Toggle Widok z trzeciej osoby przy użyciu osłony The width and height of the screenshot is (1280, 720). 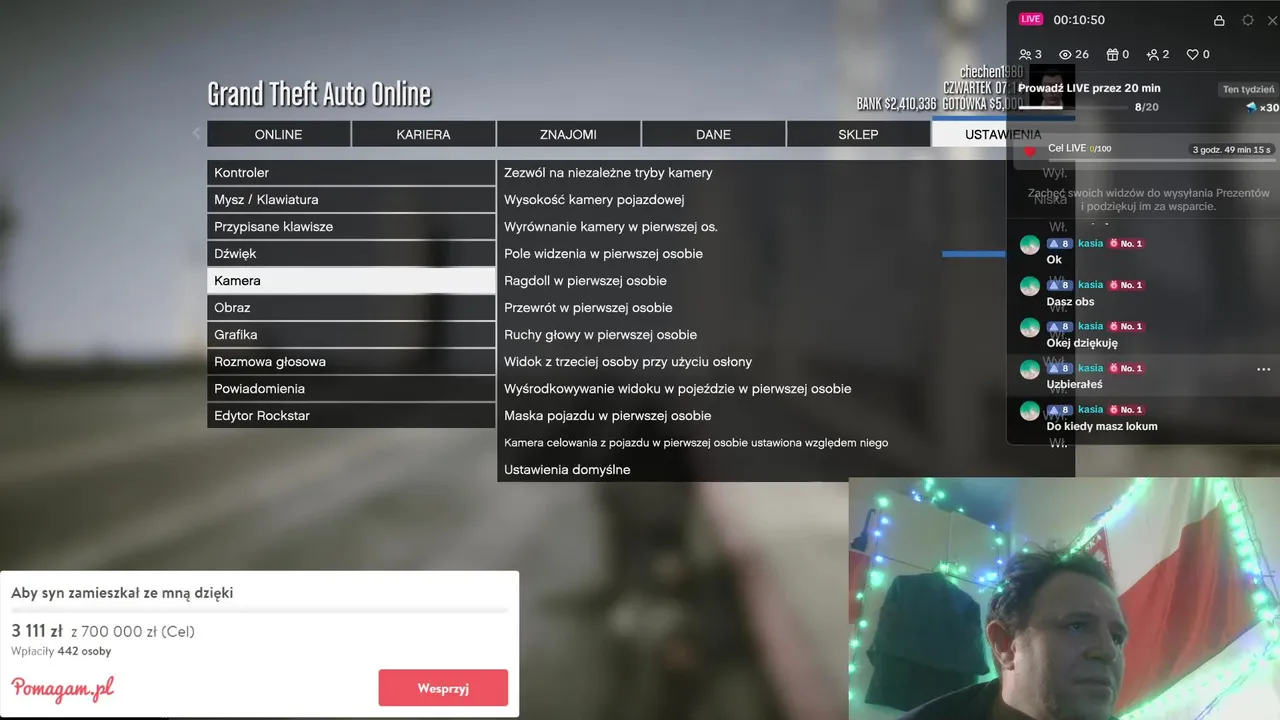(x=786, y=361)
